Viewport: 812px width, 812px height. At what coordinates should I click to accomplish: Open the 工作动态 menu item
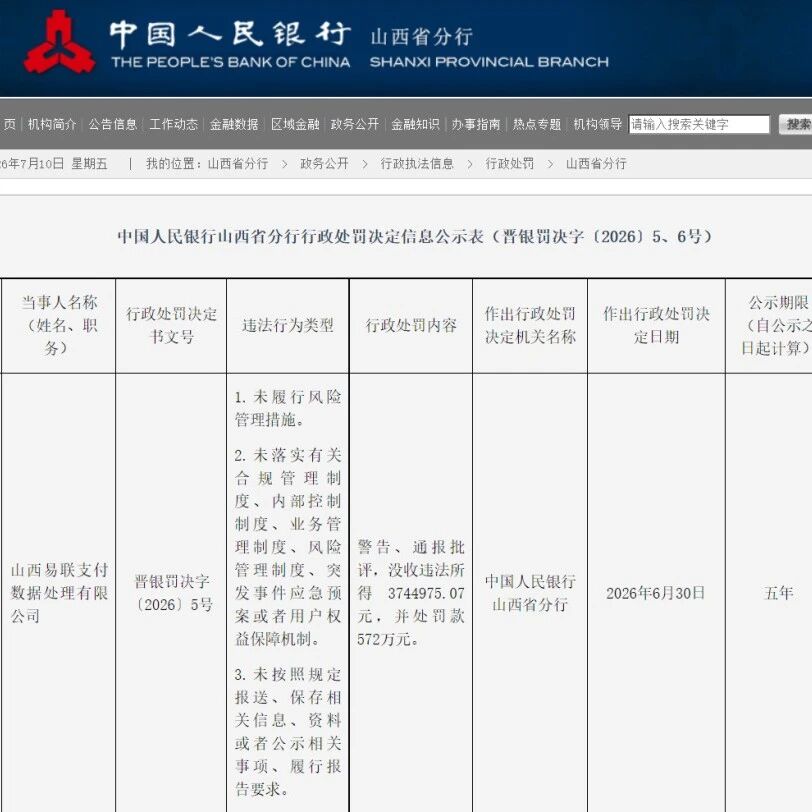click(x=173, y=124)
